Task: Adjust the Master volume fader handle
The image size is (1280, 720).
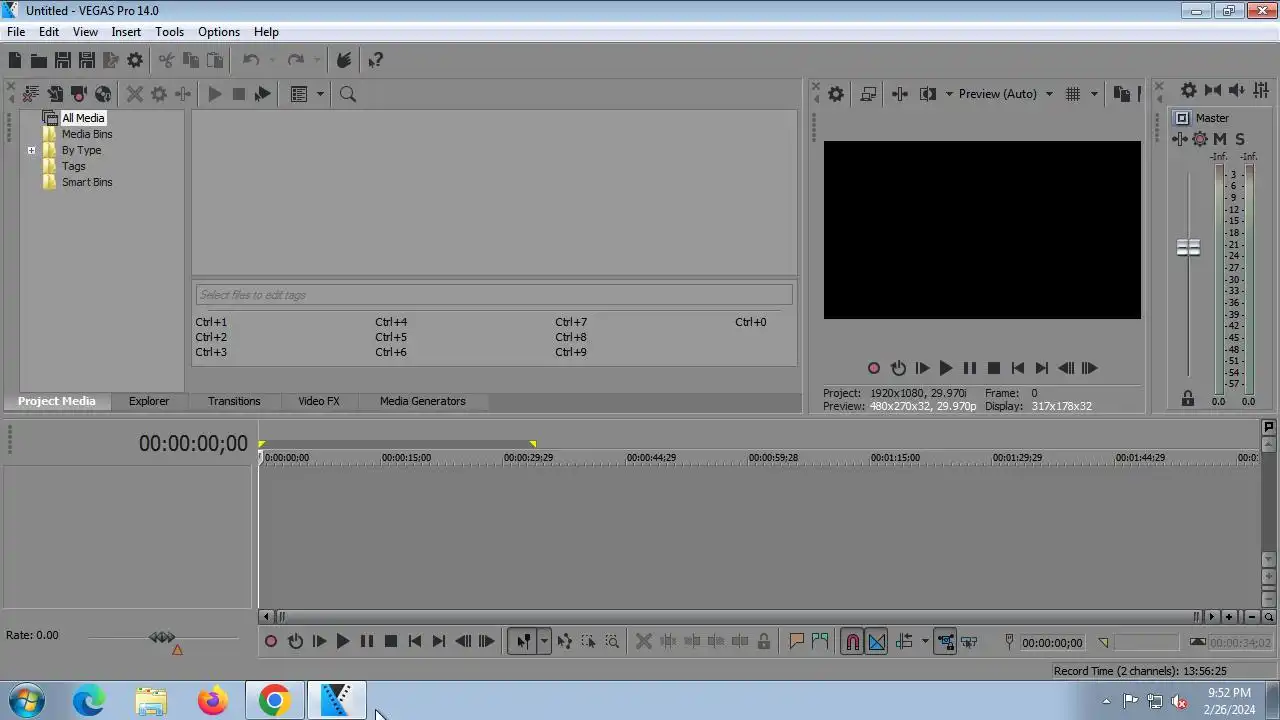Action: tap(1188, 247)
